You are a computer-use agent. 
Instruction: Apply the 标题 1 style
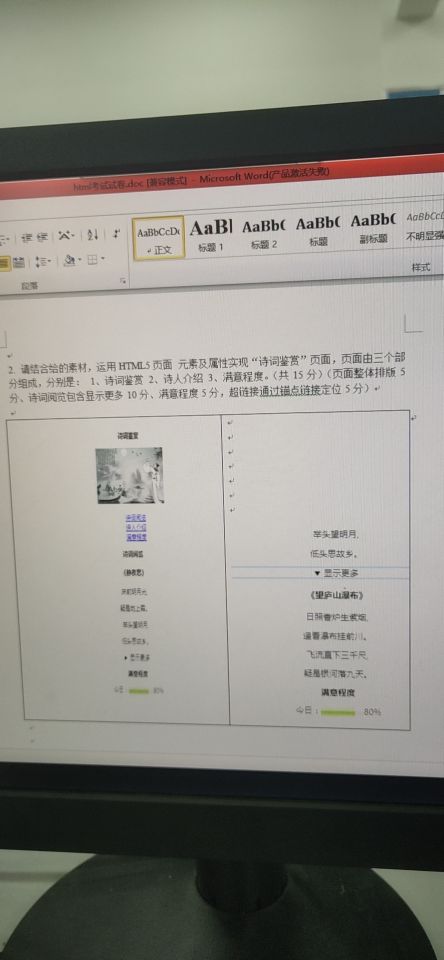coord(211,236)
